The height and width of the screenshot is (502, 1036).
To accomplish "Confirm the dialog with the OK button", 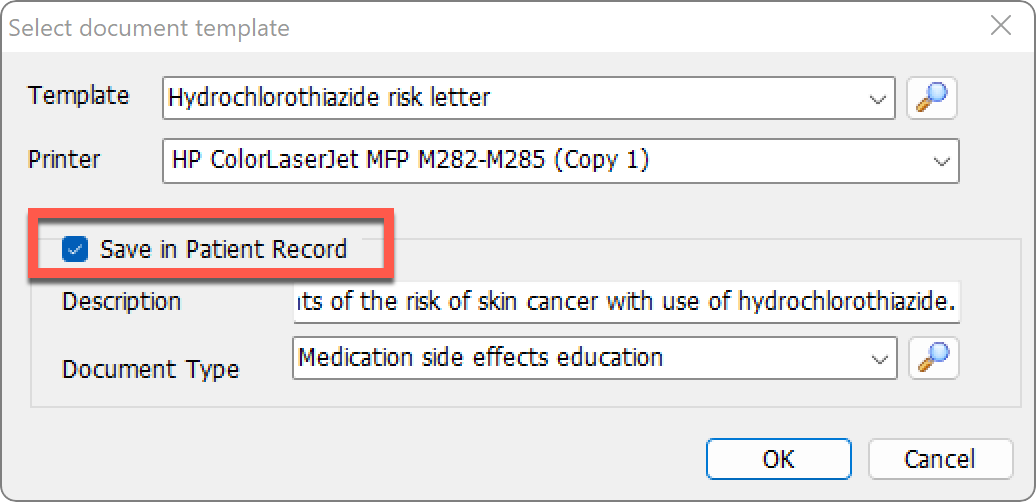I will pos(779,458).
